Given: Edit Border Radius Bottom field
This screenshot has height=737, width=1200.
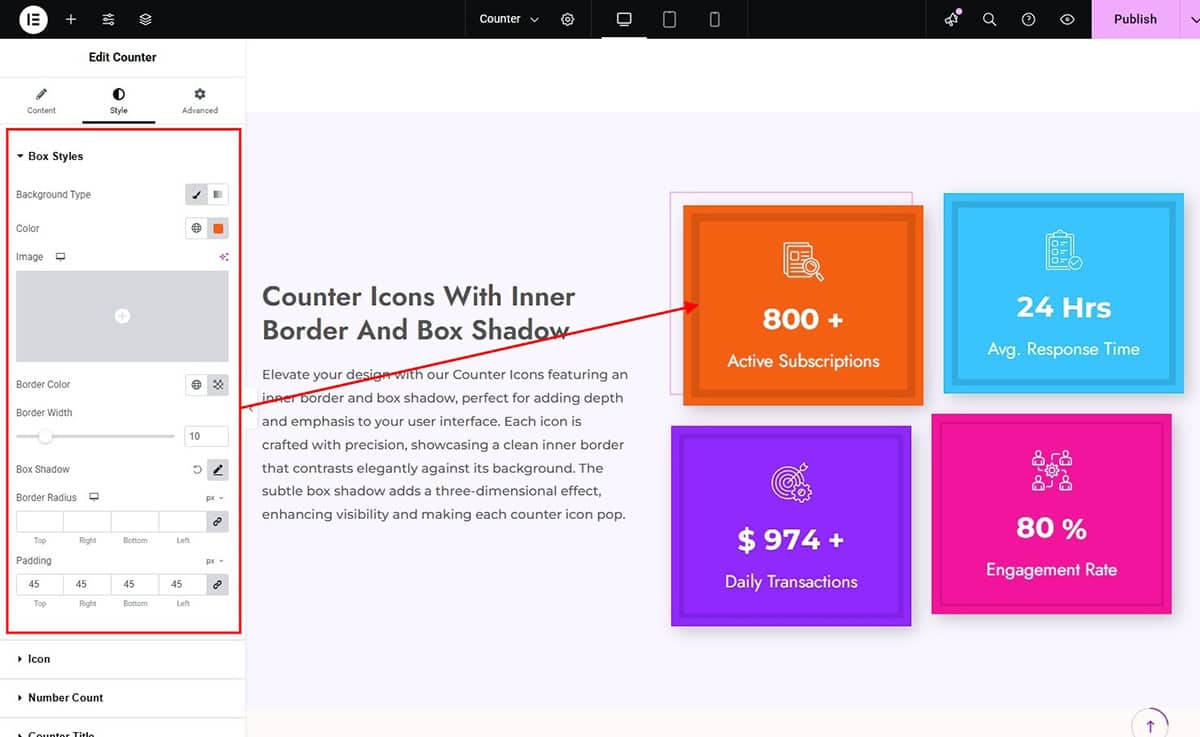Looking at the screenshot, I should point(135,522).
